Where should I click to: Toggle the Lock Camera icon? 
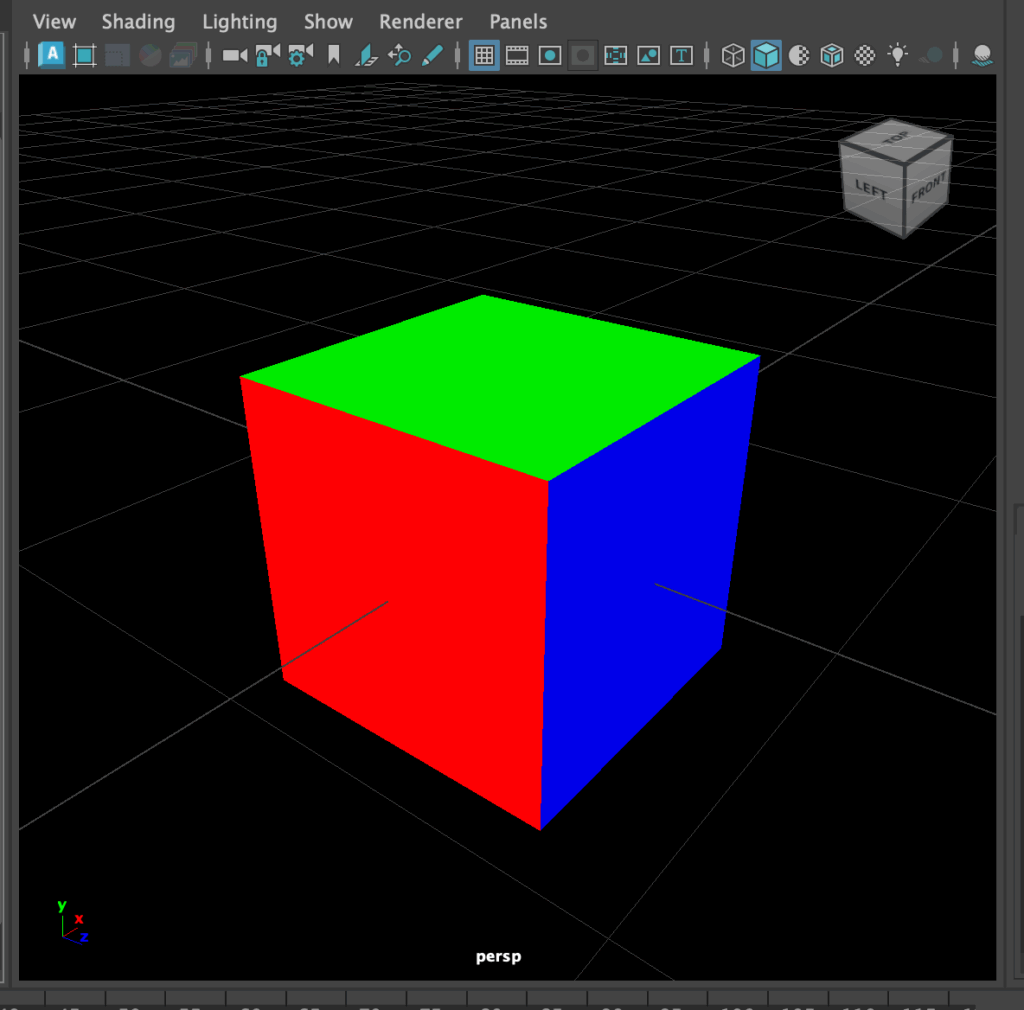click(267, 56)
